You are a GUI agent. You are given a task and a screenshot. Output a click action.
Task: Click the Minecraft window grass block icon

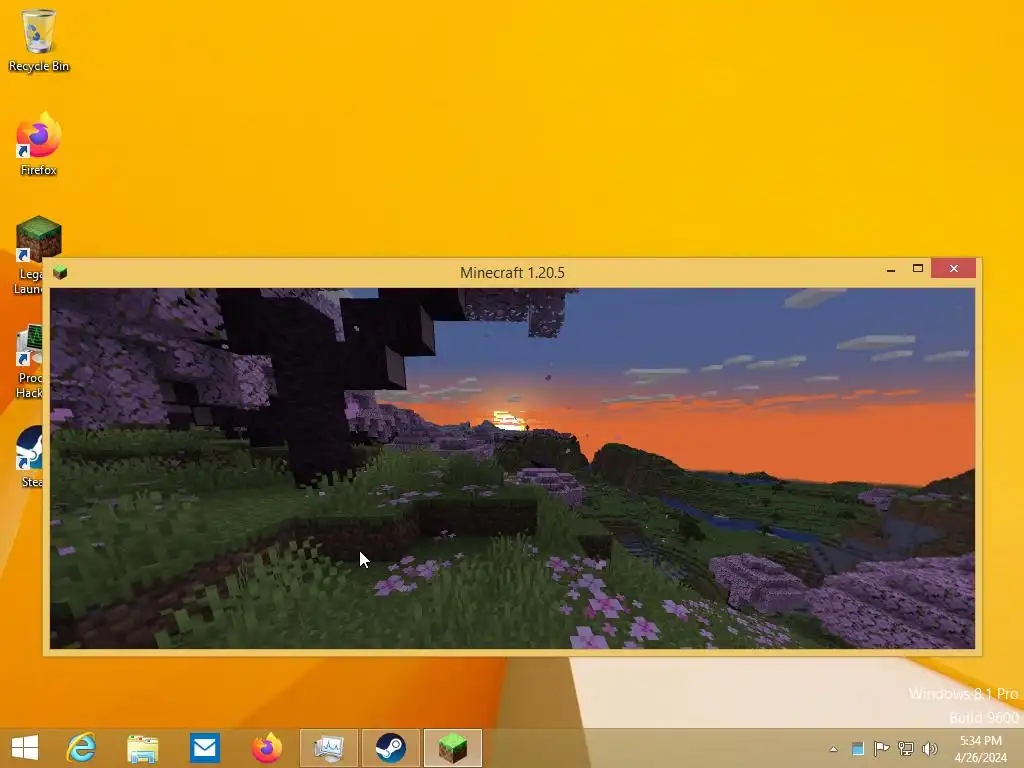point(60,272)
